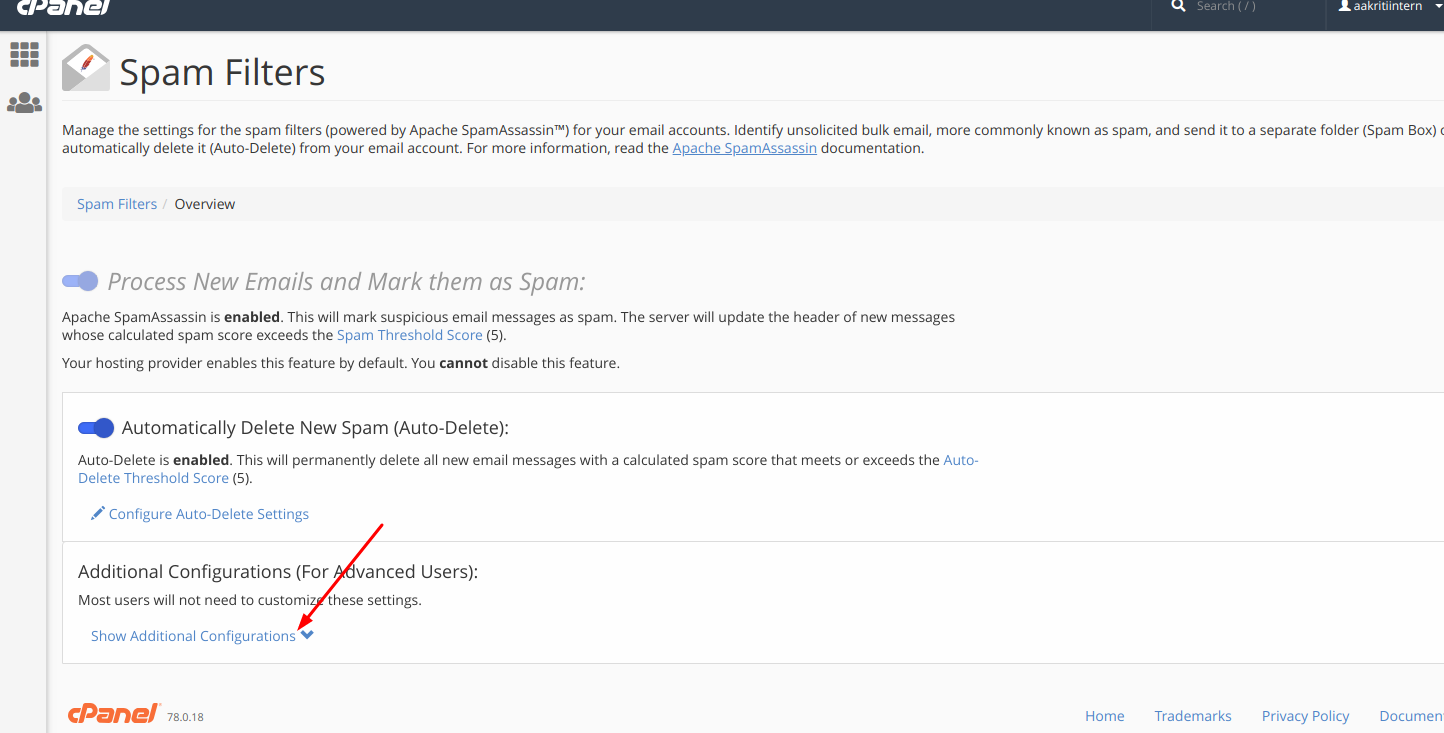This screenshot has height=733, width=1444.
Task: Click the cPanel logo in top bar
Action: 63,8
